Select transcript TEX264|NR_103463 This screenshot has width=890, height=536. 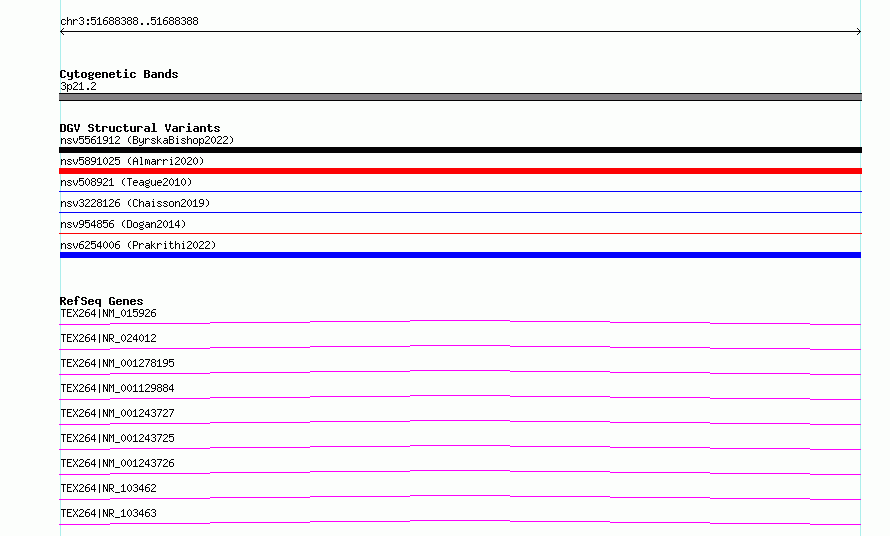coord(108,513)
